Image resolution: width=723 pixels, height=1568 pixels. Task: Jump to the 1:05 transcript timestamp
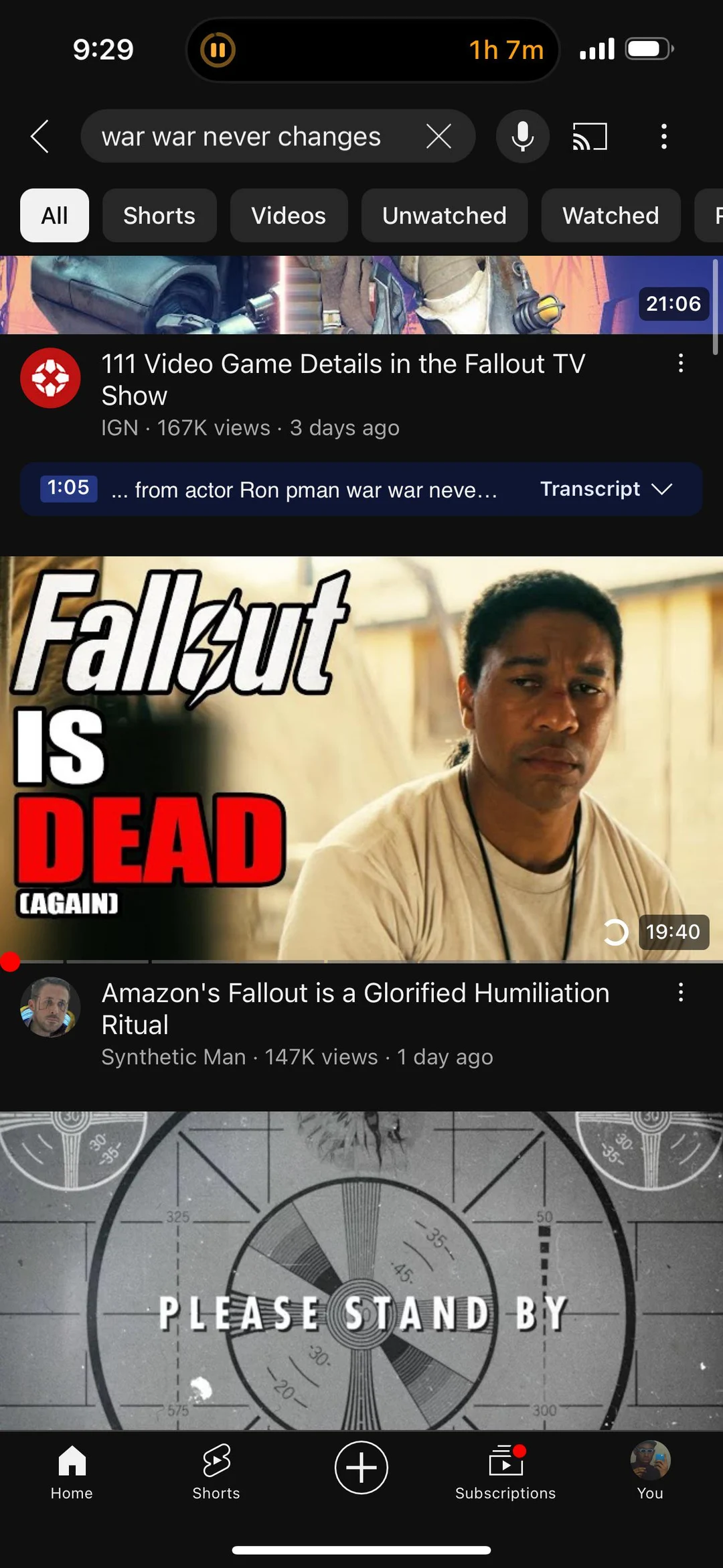pos(68,488)
